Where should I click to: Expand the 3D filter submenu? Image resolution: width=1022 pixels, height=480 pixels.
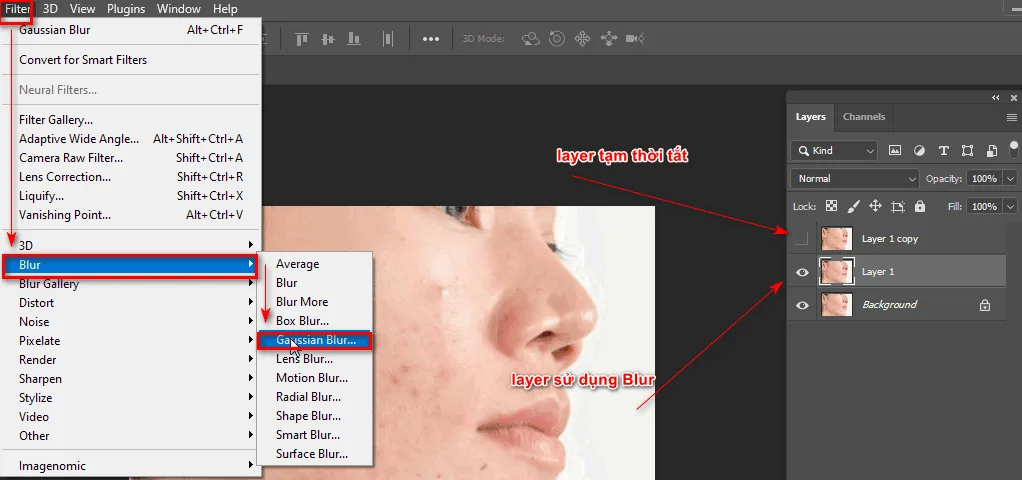(131, 245)
